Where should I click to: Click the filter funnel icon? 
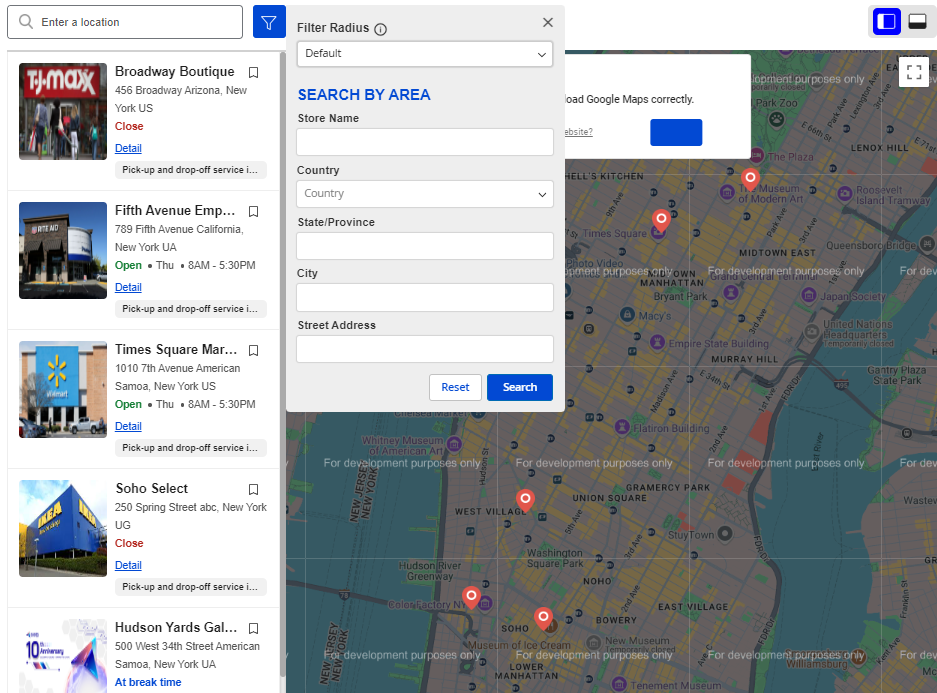tap(268, 22)
